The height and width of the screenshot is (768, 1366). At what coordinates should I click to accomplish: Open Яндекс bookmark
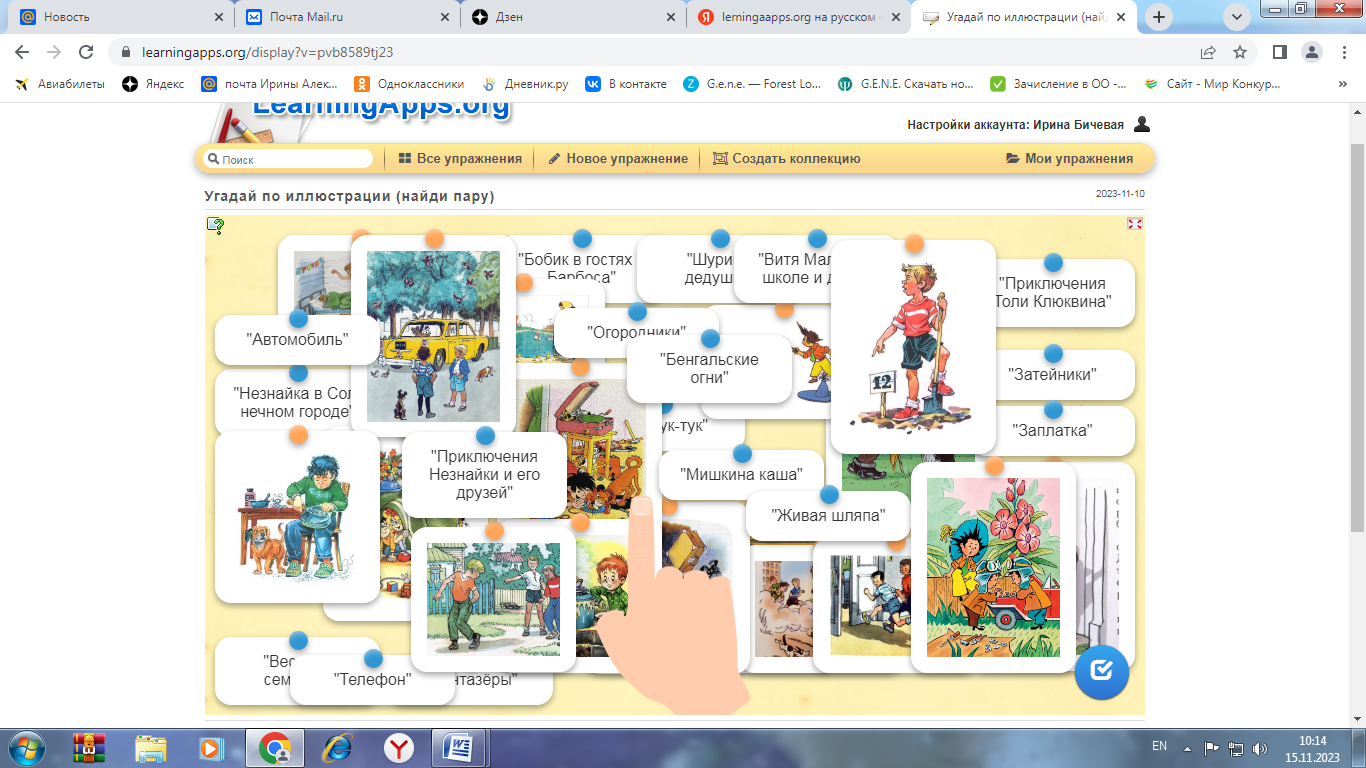click(154, 84)
